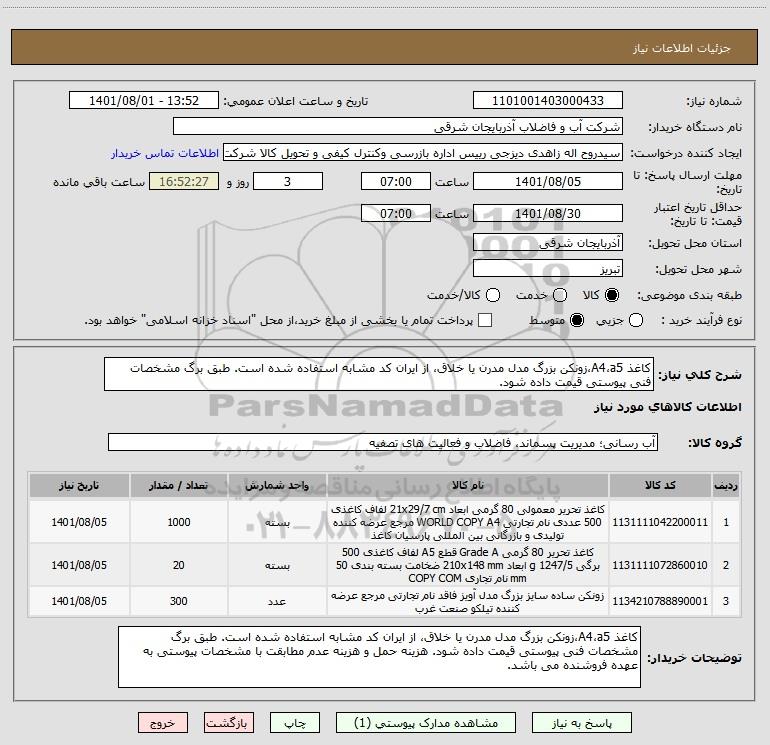Click the زونکن ساده سایز بزرگ item name

[468, 602]
